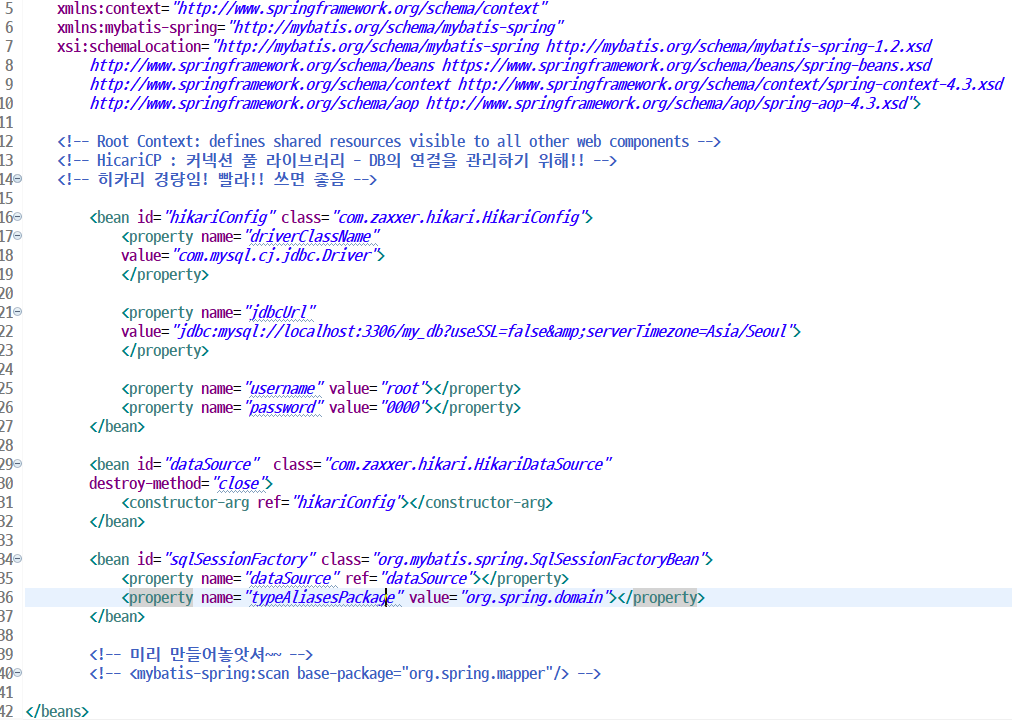Click the value "org.spring.domain"

tap(535, 597)
